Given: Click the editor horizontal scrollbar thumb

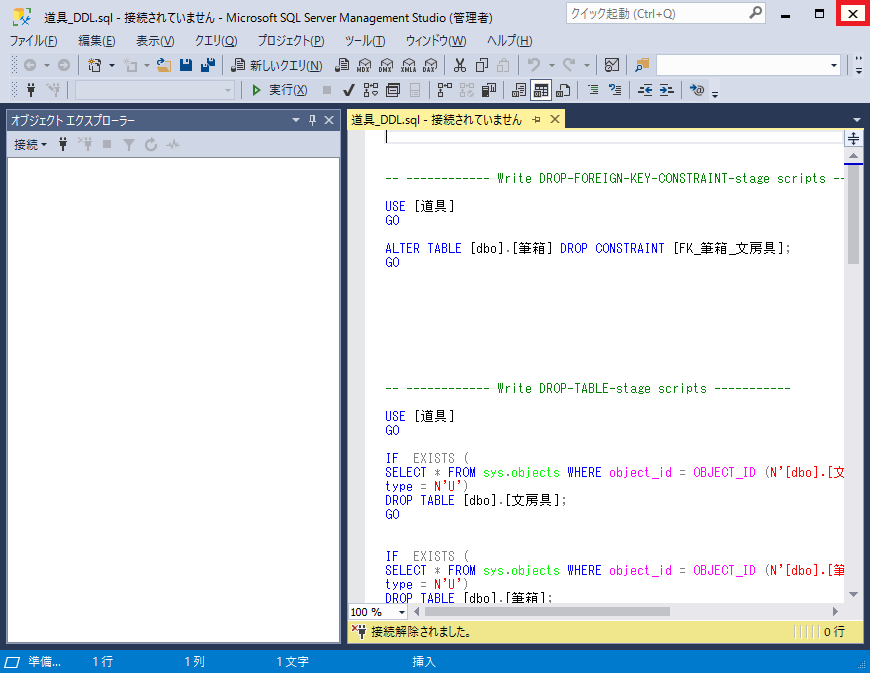Looking at the screenshot, I should [x=546, y=612].
